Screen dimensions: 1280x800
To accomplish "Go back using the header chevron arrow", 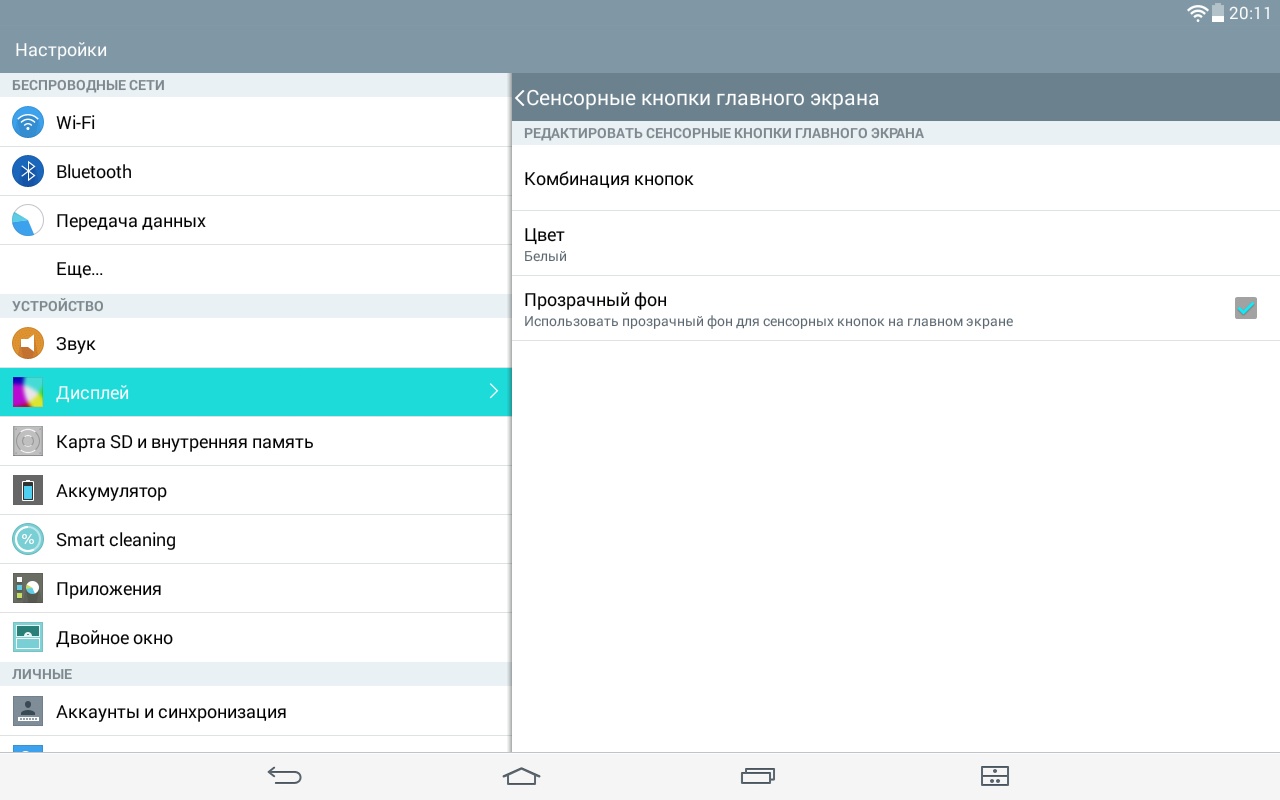I will [x=520, y=98].
